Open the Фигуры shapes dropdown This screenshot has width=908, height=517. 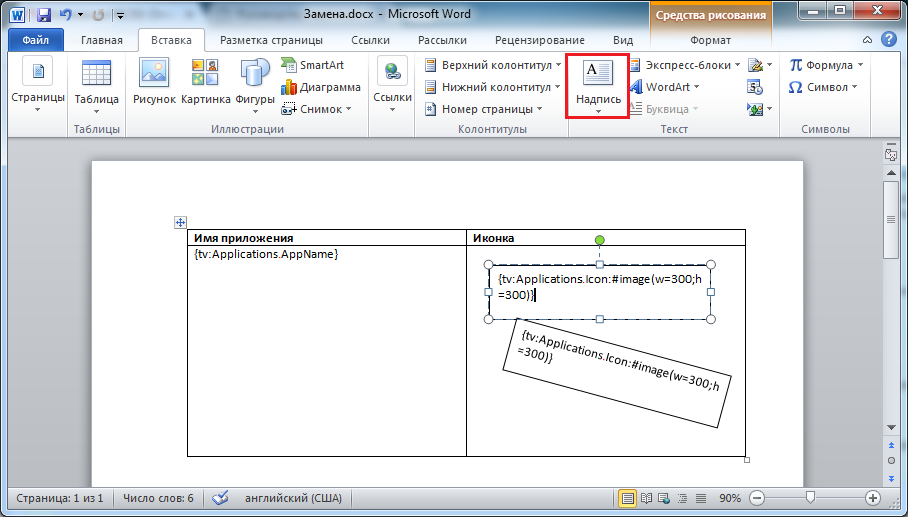coord(255,82)
